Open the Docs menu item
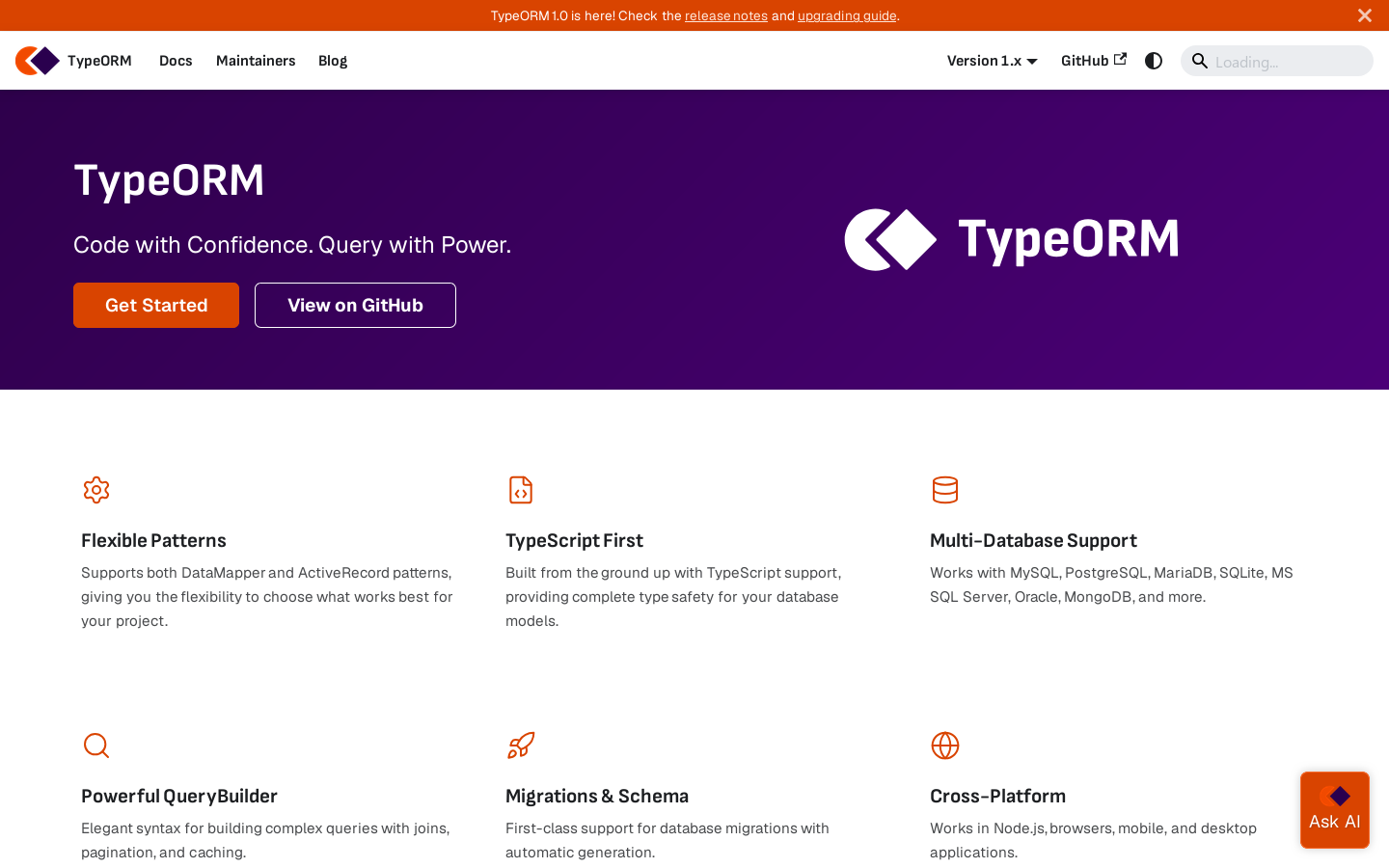Viewport: 1389px width, 868px height. [176, 61]
